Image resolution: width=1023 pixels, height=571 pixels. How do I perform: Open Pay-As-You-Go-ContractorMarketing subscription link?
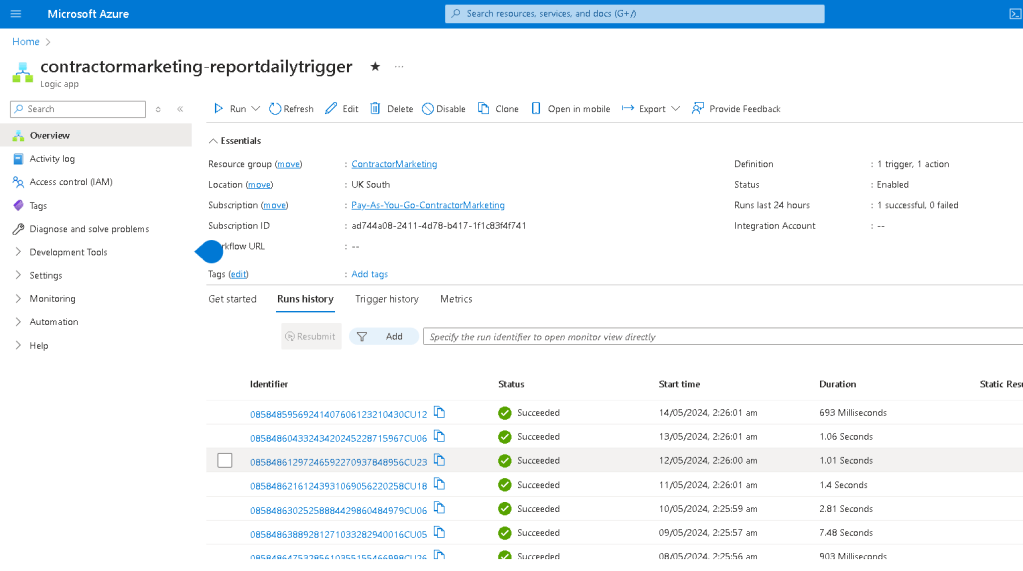click(x=428, y=206)
